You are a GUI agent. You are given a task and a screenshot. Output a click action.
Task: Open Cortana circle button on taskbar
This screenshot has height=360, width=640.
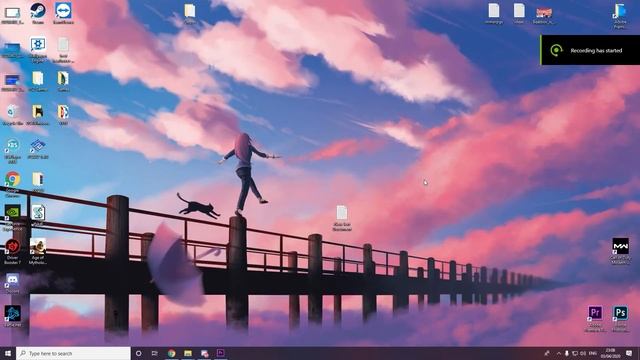pos(138,353)
